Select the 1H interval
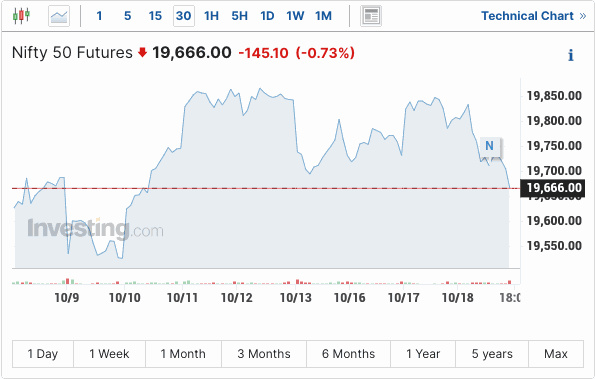Screen dimensions: 595x379 click(x=211, y=16)
